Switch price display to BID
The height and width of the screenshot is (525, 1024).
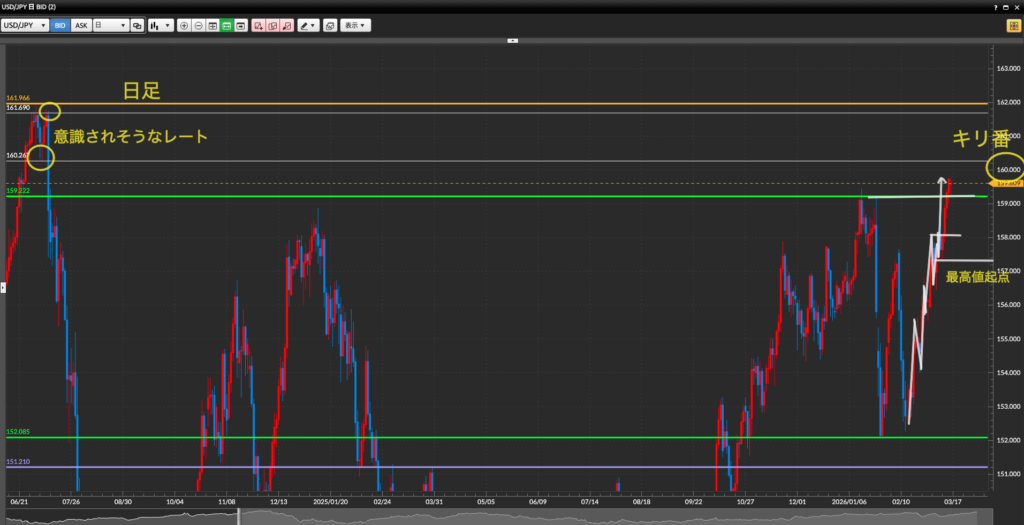(x=59, y=25)
